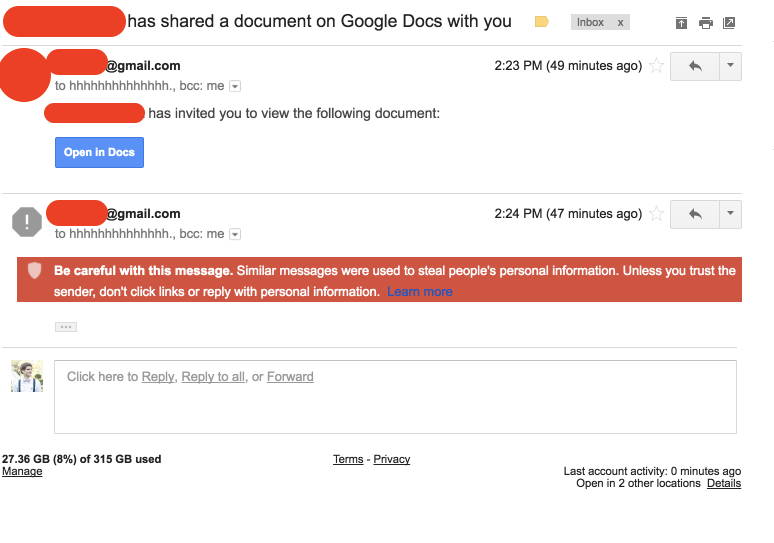Open more options for second message
This screenshot has width=774, height=543.
click(730, 213)
